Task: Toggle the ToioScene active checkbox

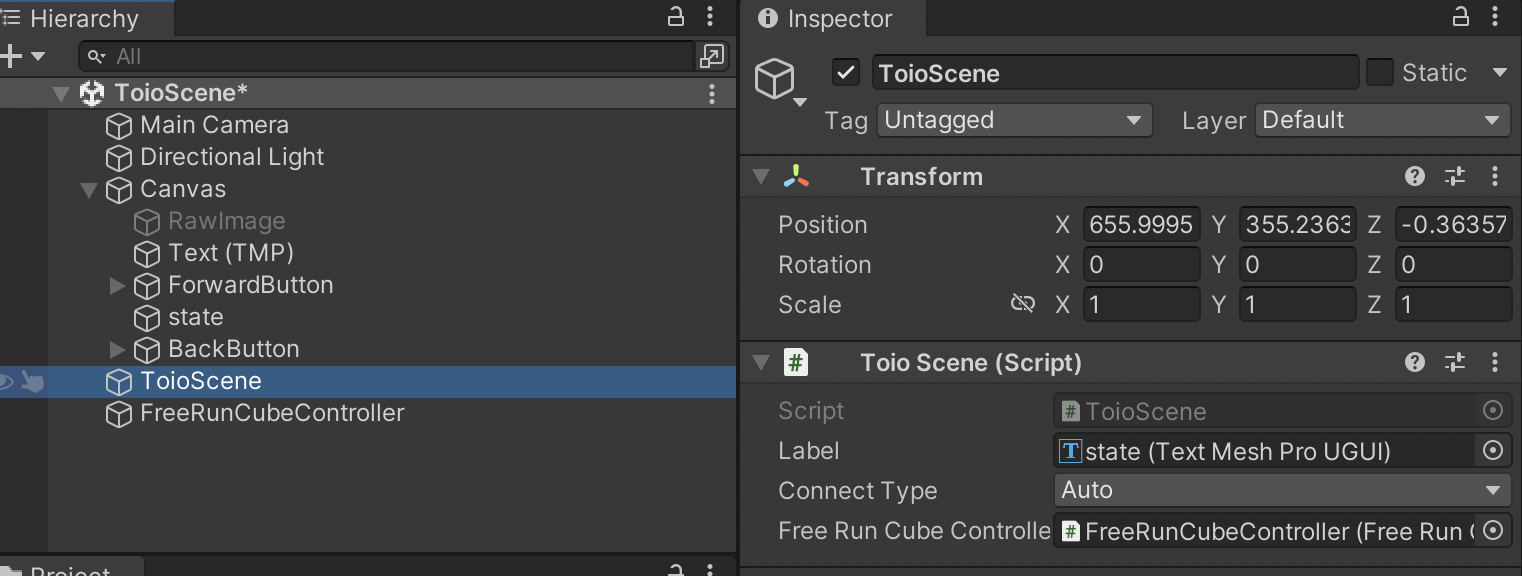Action: coord(846,73)
